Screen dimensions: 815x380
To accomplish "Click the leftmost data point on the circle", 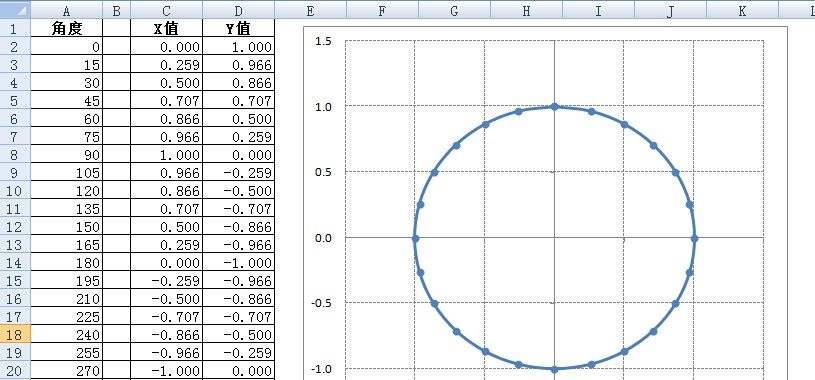I will 415,239.
